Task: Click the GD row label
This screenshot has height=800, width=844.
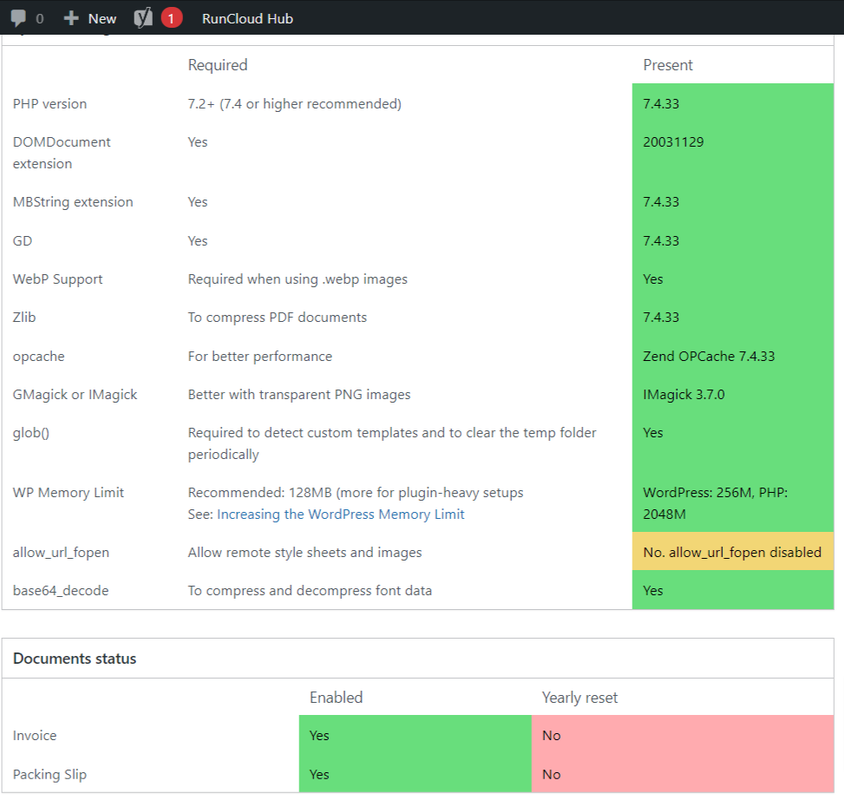Action: [x=23, y=241]
